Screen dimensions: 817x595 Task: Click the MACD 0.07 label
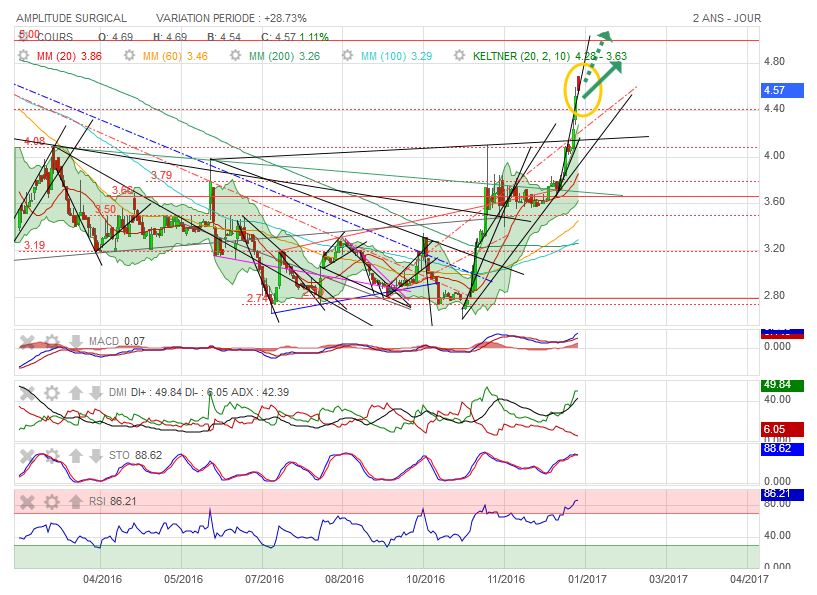click(x=117, y=341)
